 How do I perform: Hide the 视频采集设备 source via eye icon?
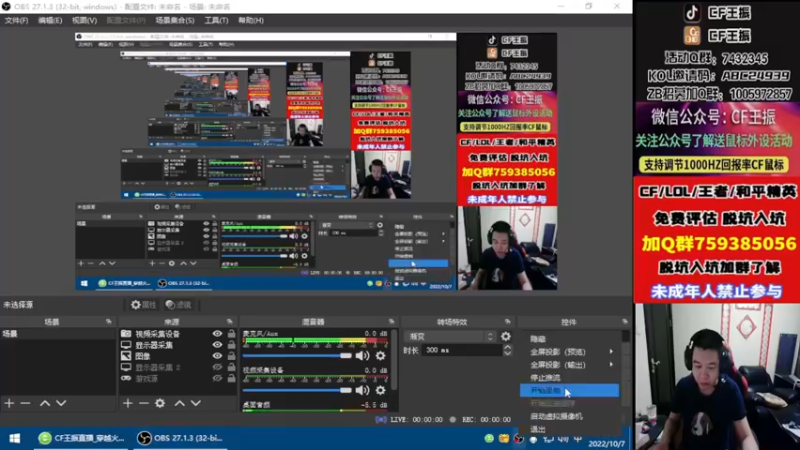pyautogui.click(x=217, y=334)
